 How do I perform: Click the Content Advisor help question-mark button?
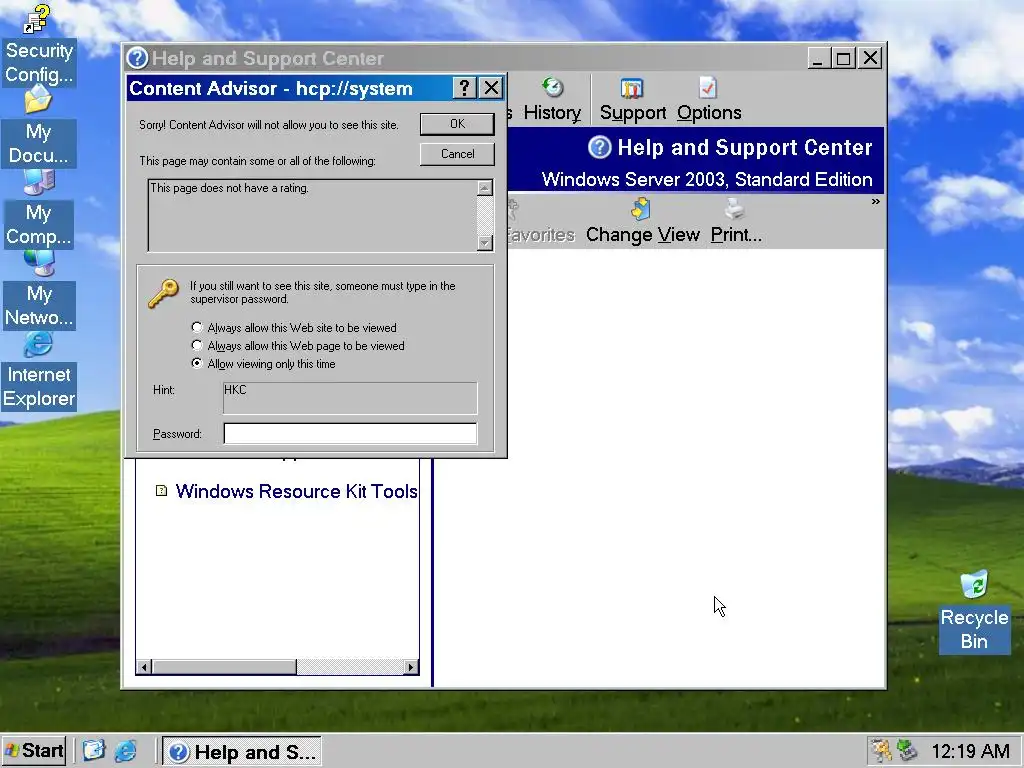464,88
